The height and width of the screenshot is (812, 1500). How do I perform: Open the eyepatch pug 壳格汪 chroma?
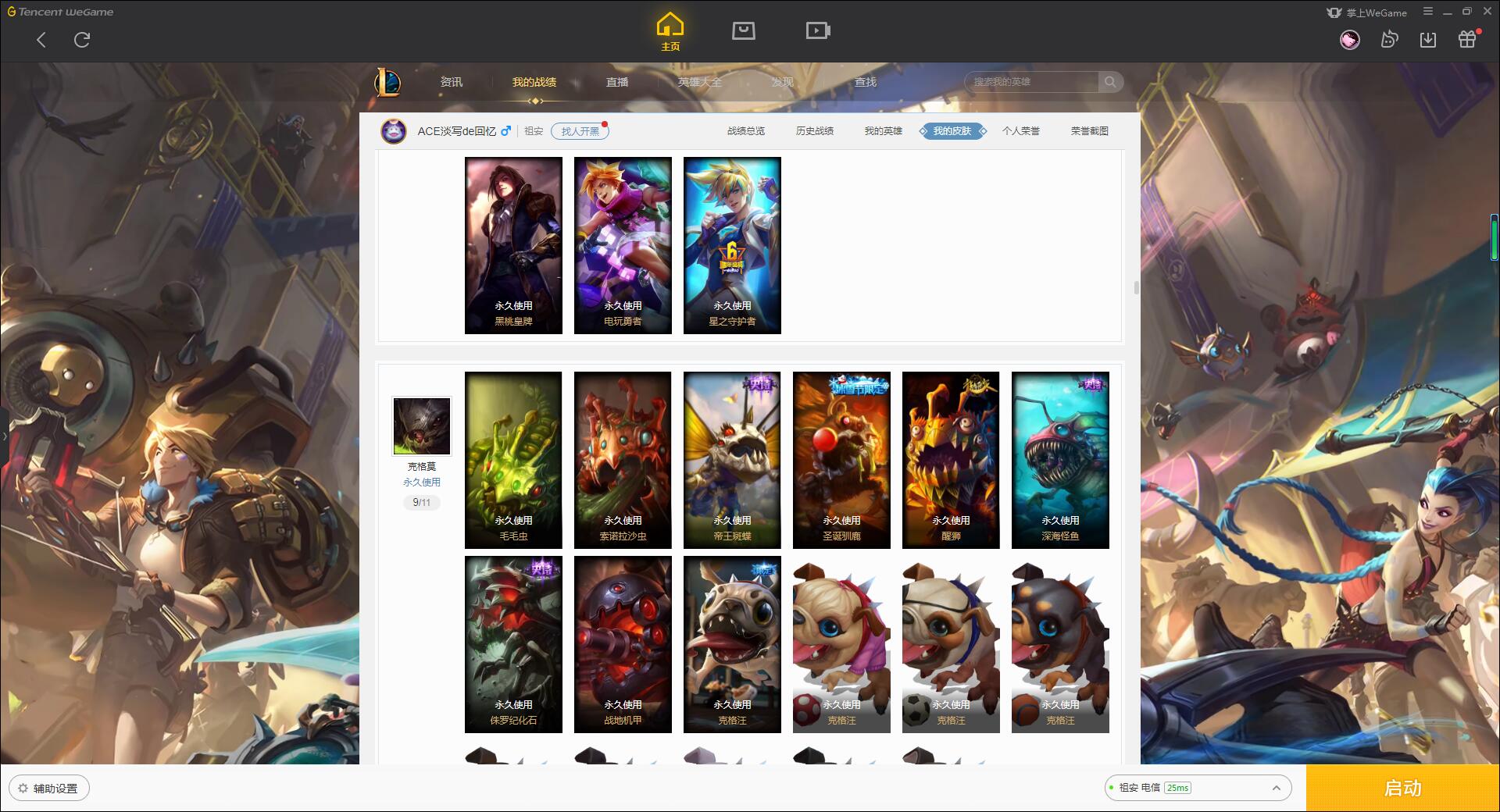coord(951,644)
